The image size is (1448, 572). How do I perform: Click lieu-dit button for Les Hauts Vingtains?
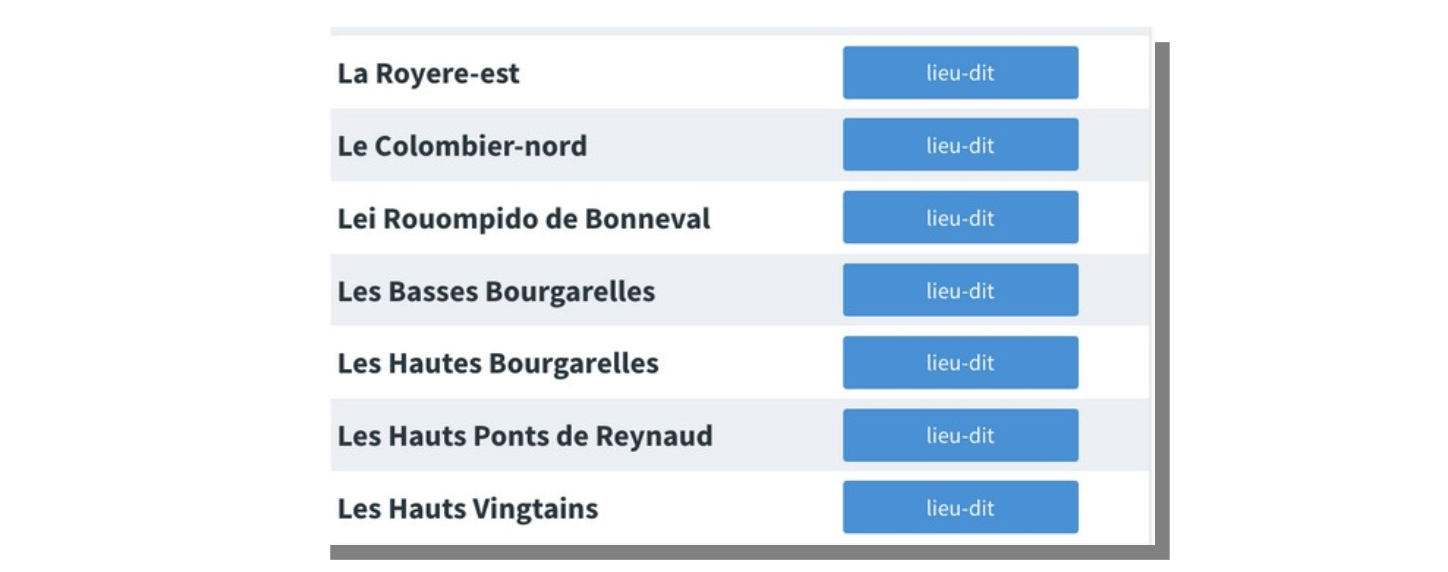click(x=960, y=508)
